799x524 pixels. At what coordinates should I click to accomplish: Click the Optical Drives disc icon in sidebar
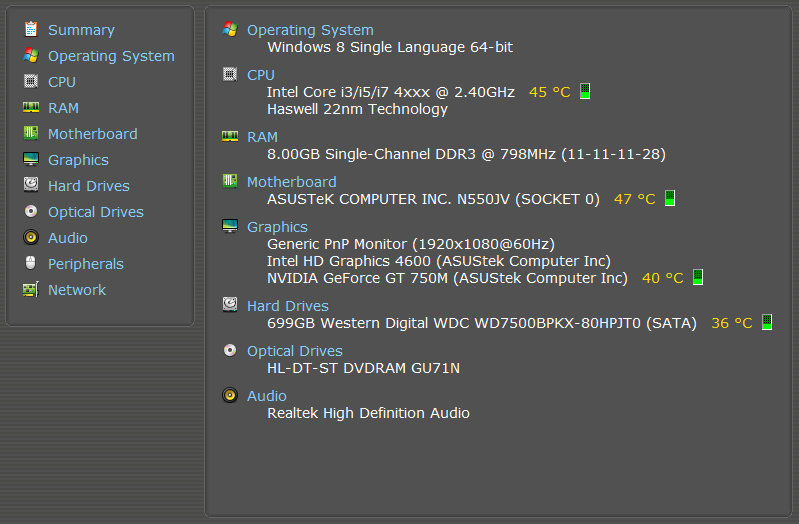pyautogui.click(x=31, y=211)
